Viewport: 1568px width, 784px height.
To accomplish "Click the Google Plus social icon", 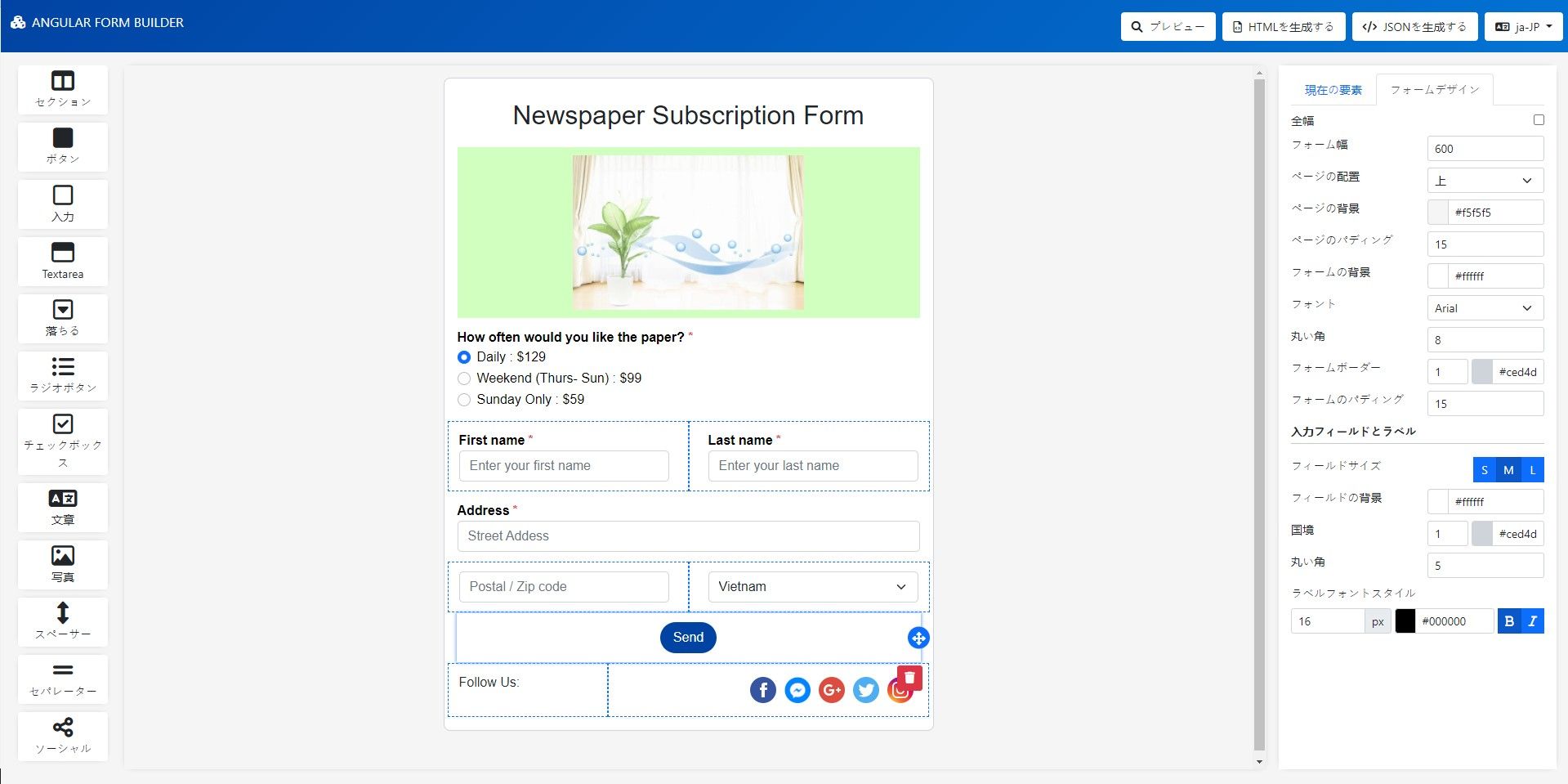I will coord(832,690).
